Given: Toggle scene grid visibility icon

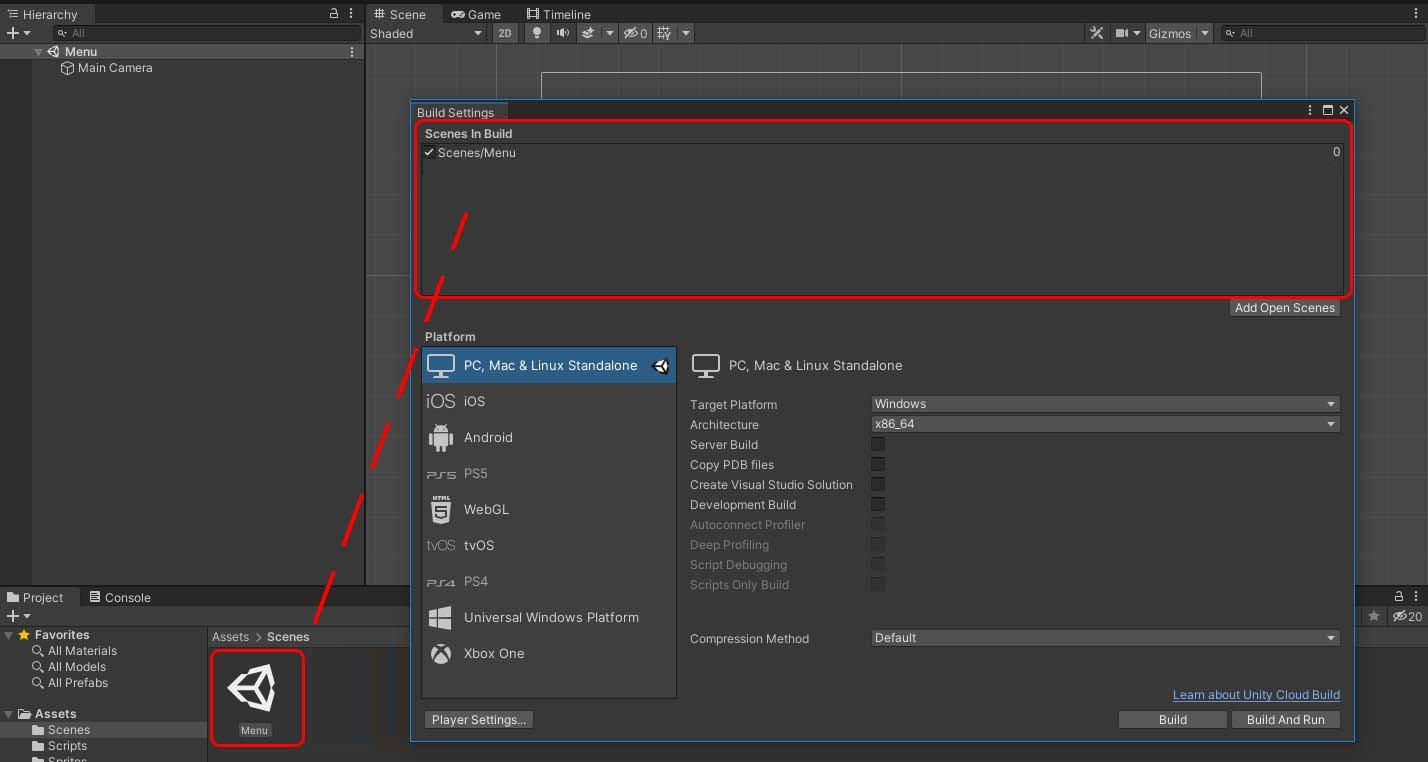Looking at the screenshot, I should click(664, 33).
